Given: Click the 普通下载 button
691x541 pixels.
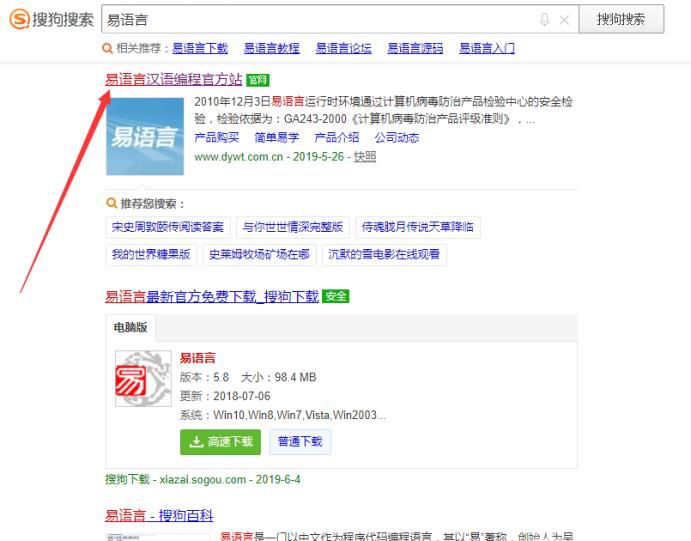Looking at the screenshot, I should 300,441.
